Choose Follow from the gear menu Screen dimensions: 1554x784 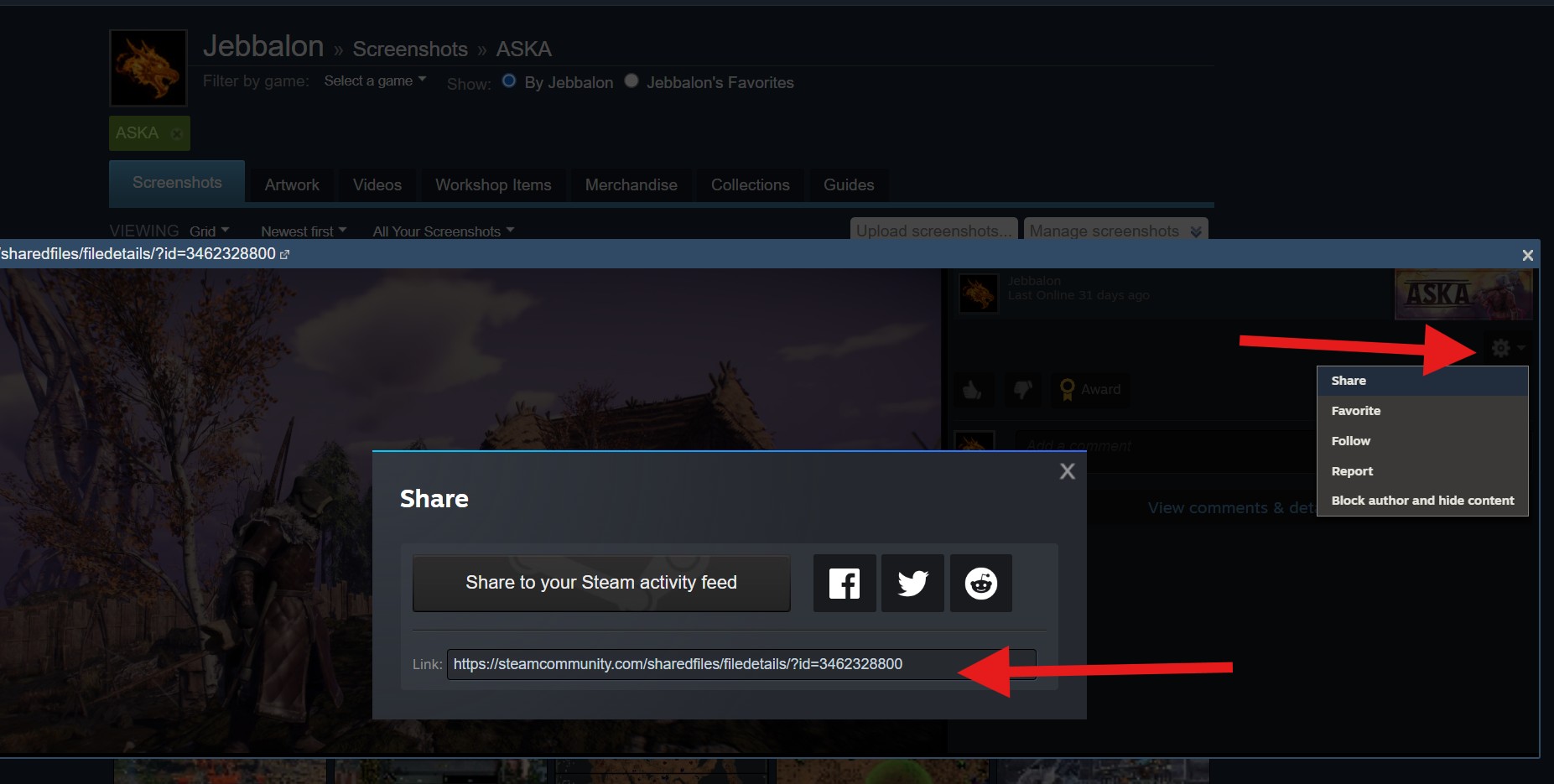(1422, 441)
